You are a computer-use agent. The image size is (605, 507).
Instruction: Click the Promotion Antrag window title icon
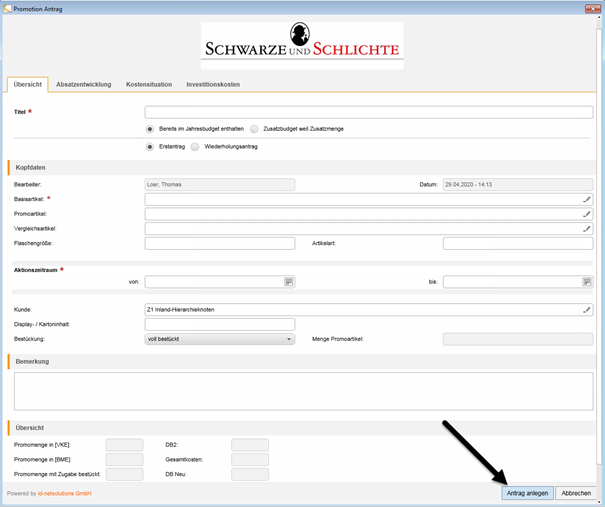click(x=7, y=7)
